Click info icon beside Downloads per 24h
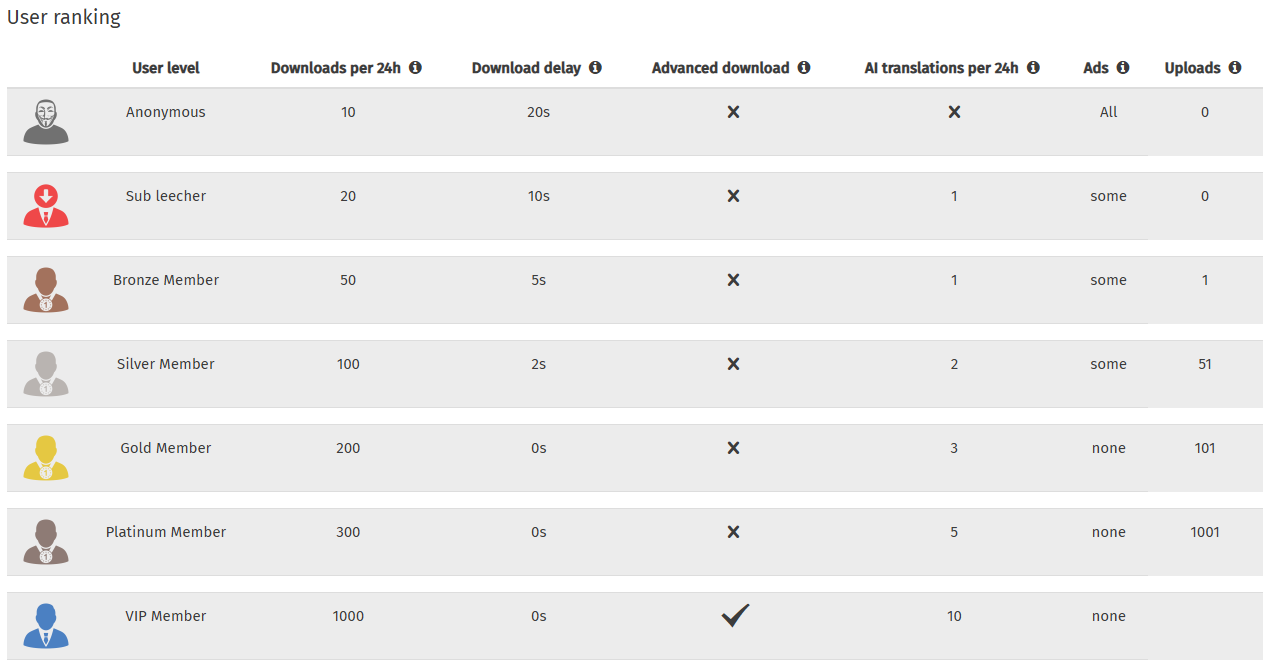Screen dimensions: 1276x672 (x=415, y=68)
